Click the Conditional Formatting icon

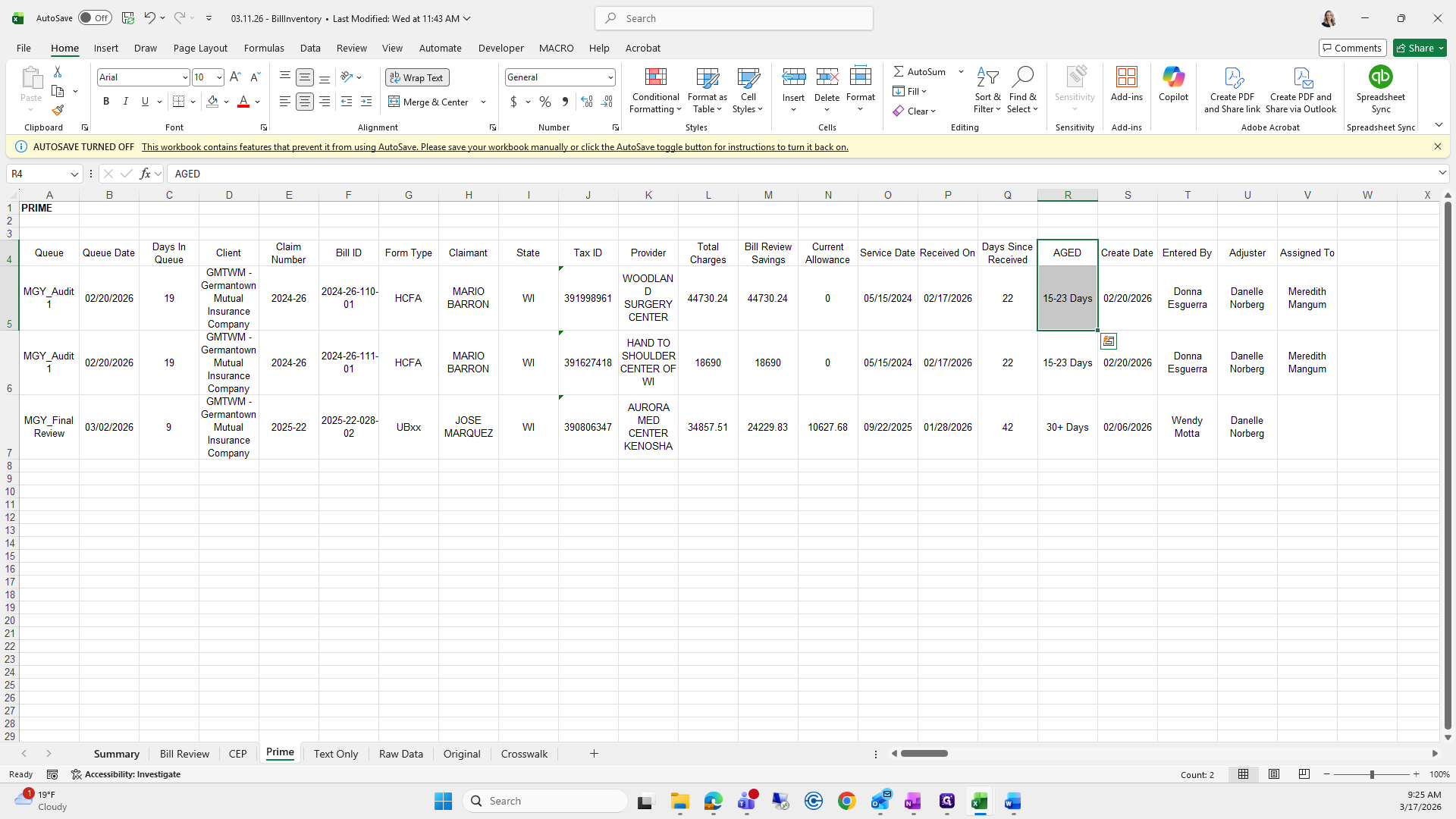655,77
